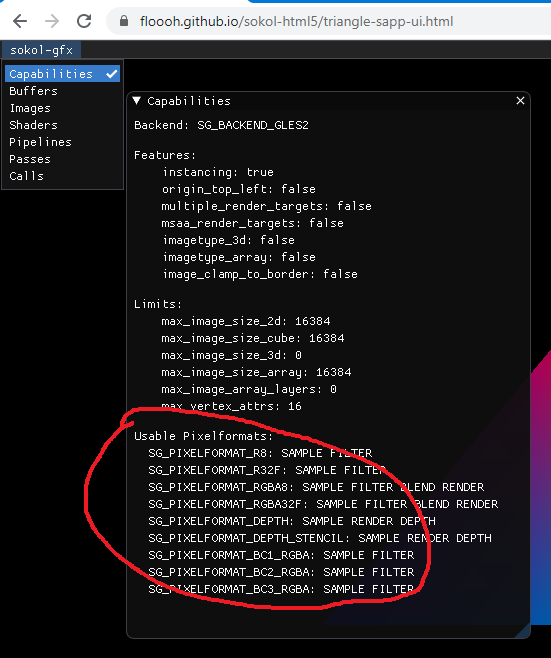Reload the page with refresh icon
This screenshot has height=658, width=551.
pyautogui.click(x=84, y=21)
